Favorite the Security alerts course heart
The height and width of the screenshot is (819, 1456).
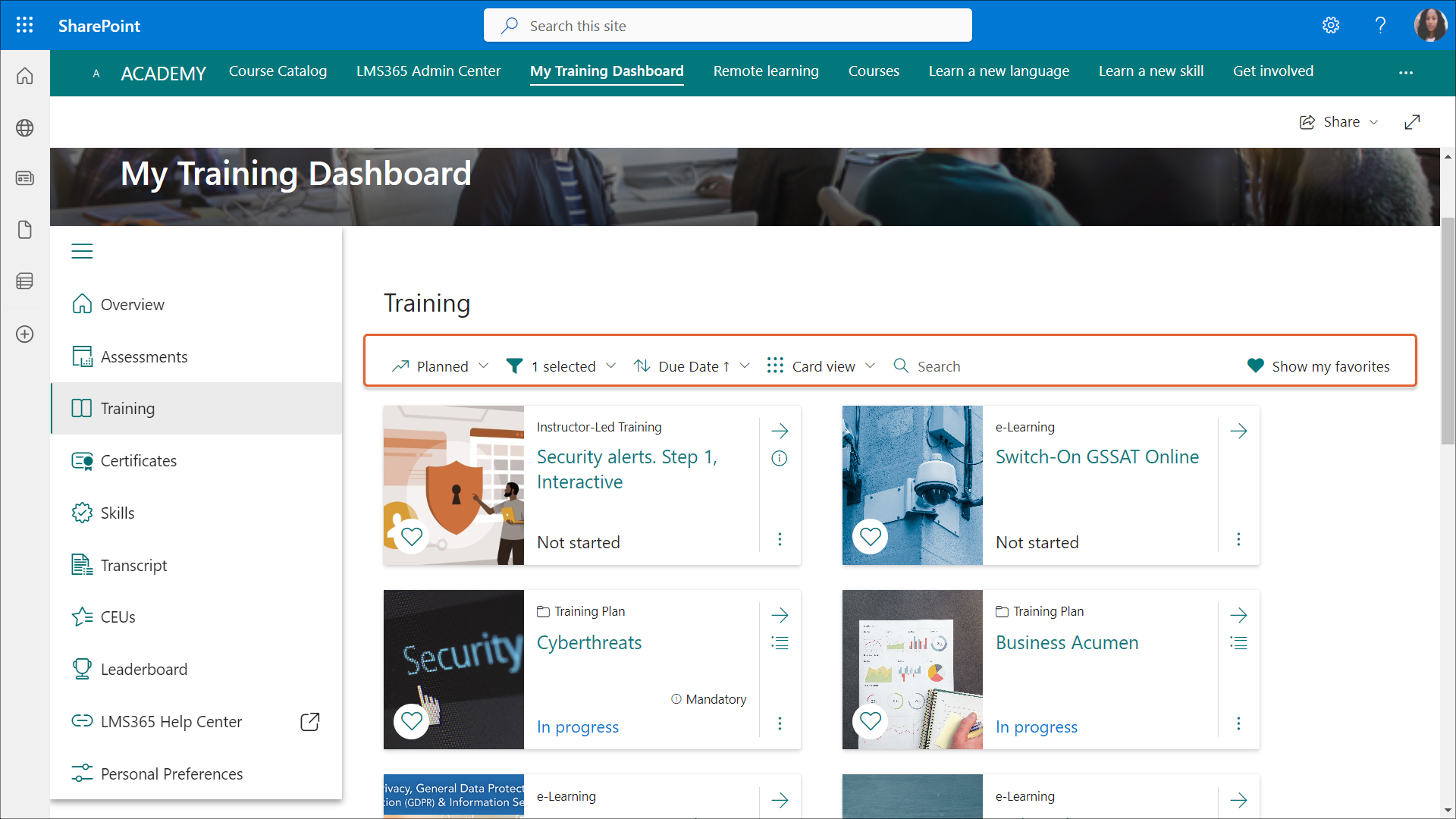412,537
